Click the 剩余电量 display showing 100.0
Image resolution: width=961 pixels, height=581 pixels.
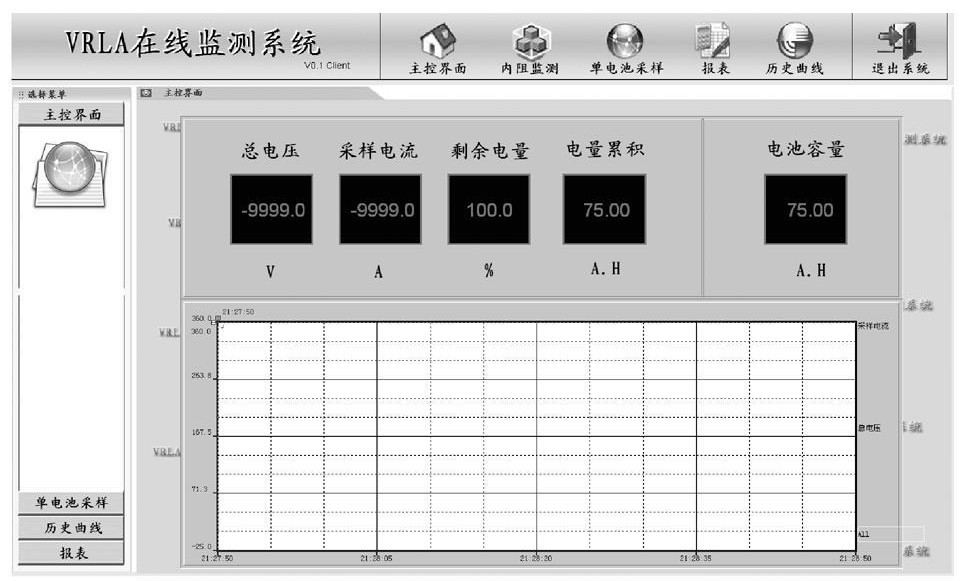pos(489,210)
